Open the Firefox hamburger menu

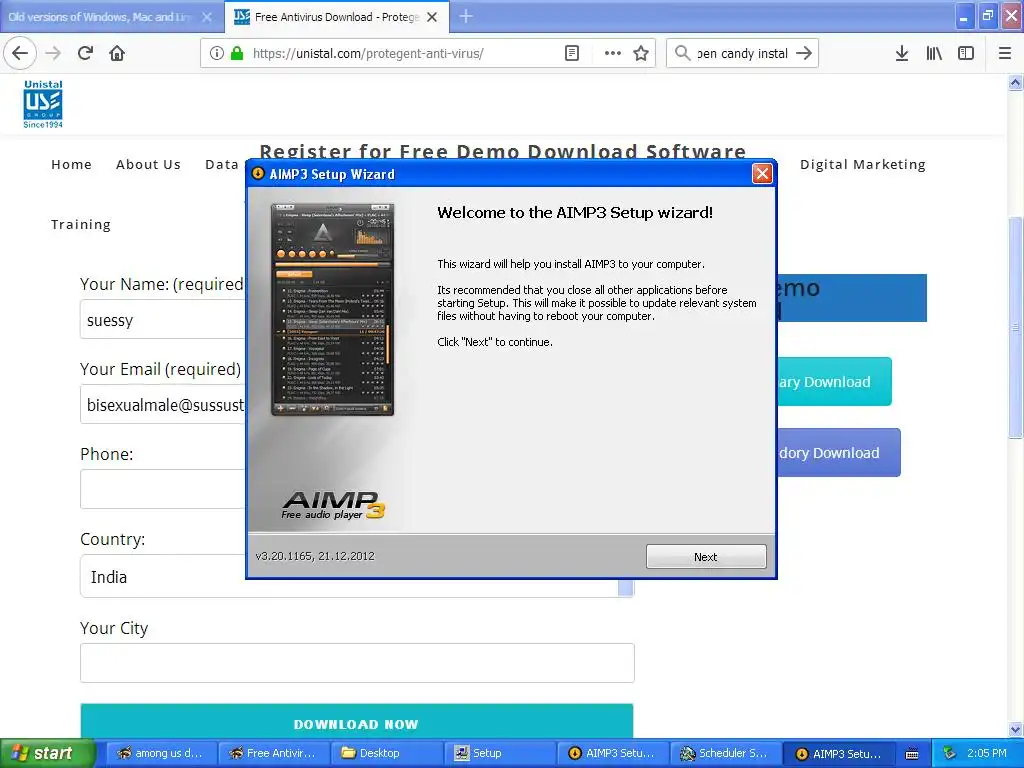(x=1005, y=53)
